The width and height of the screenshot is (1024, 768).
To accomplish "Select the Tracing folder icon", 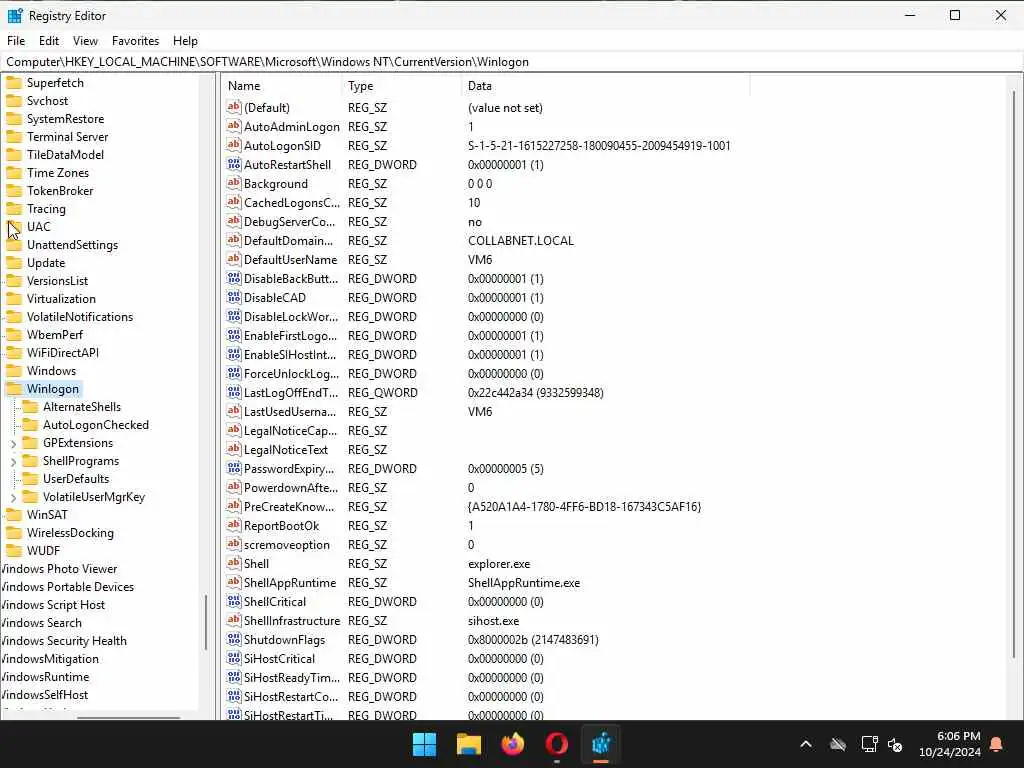I will tap(14, 209).
